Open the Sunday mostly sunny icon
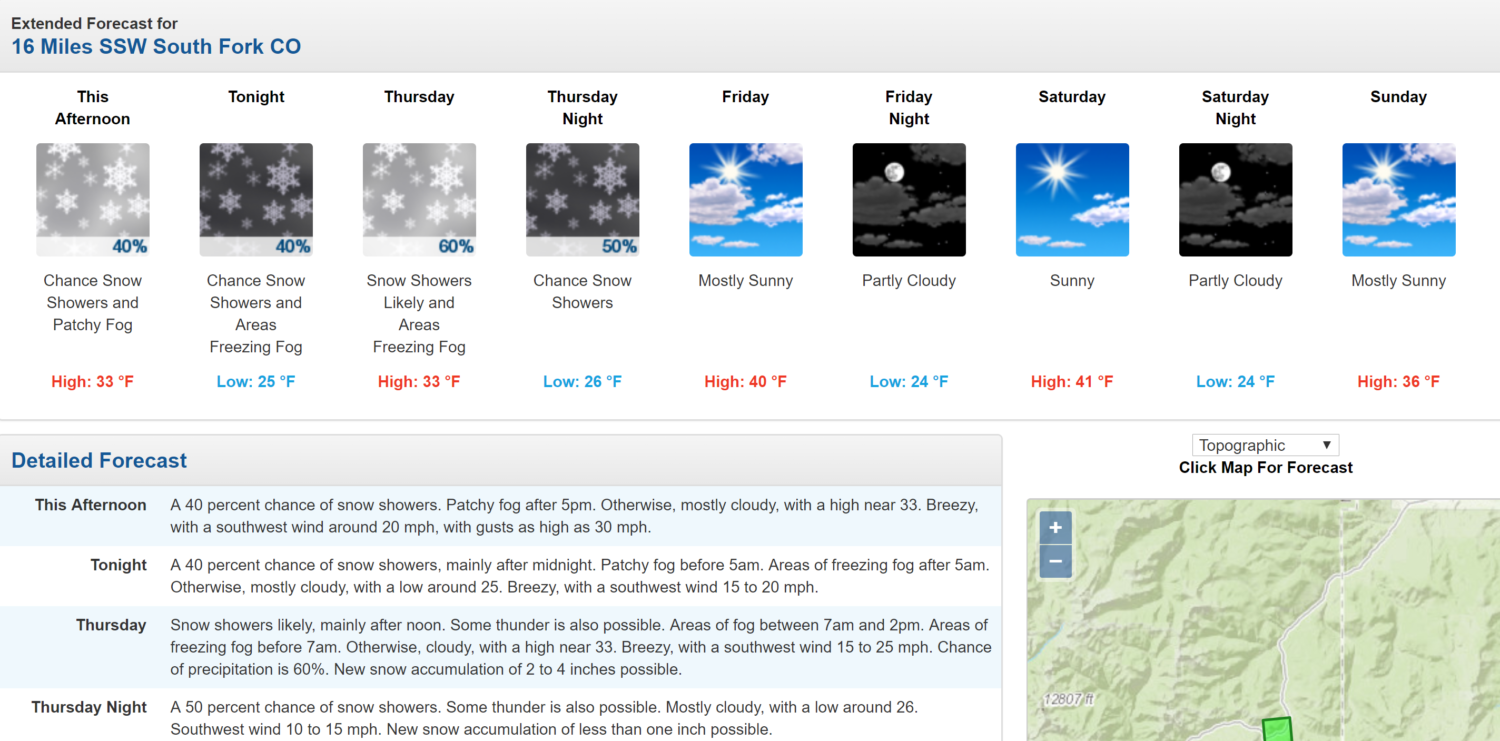1500x741 pixels. 1399,200
